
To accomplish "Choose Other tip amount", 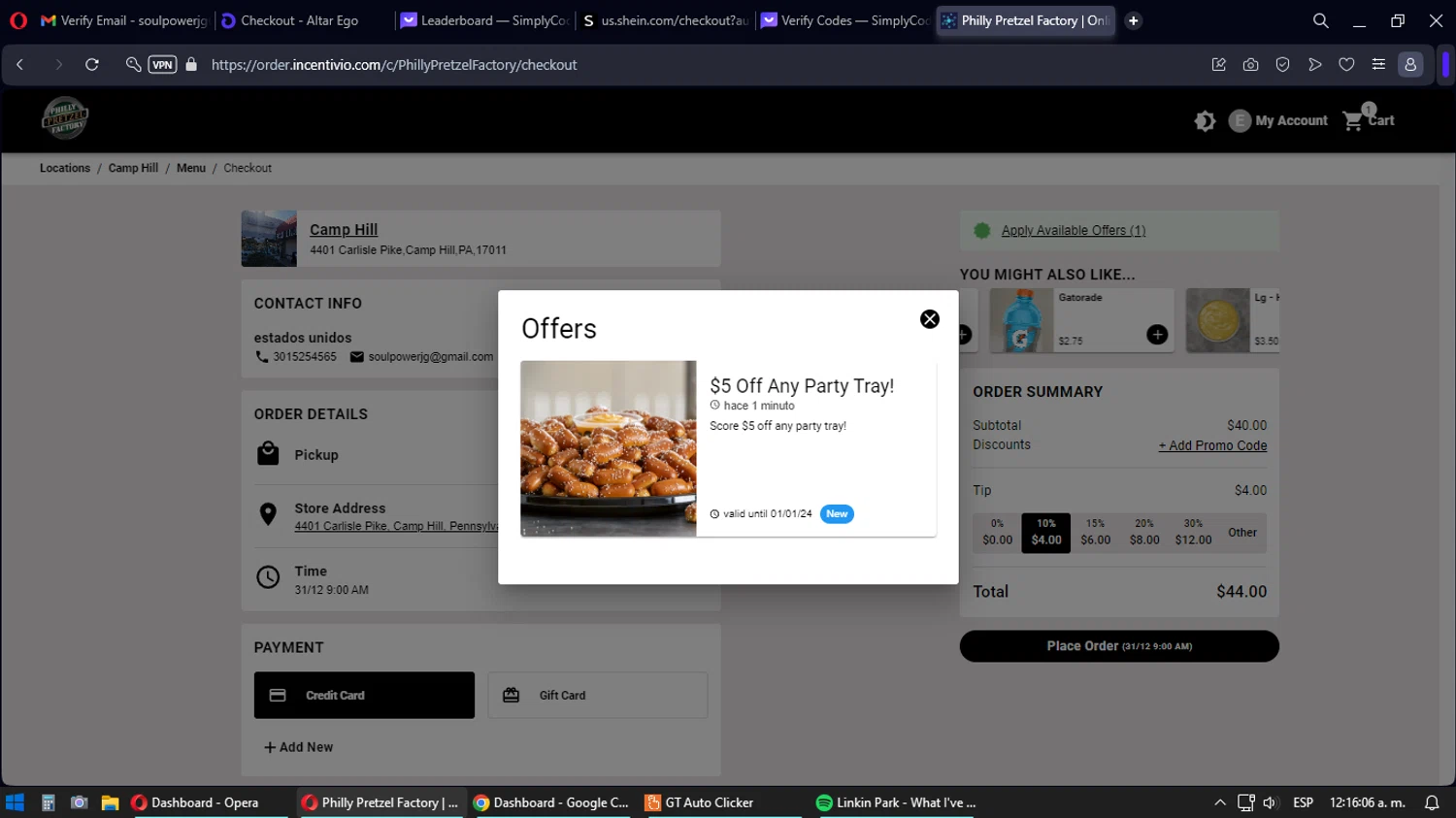I will click(1242, 533).
